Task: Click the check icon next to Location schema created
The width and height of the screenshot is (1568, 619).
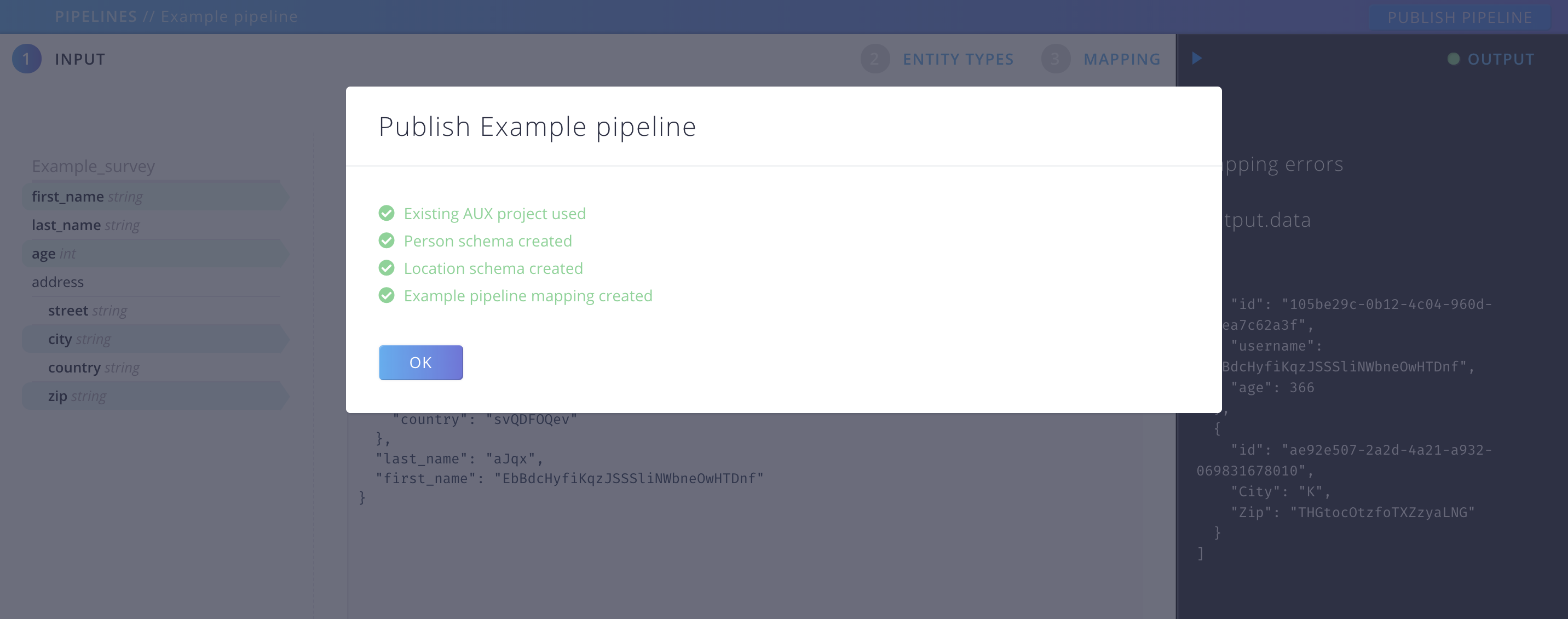Action: [387, 268]
